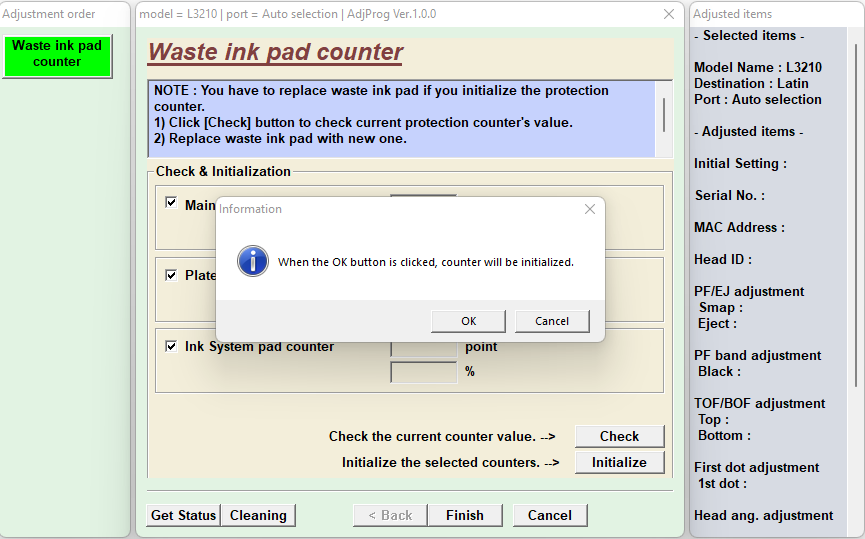Cancel the counter initialization dialog
865x539 pixels.
click(552, 321)
